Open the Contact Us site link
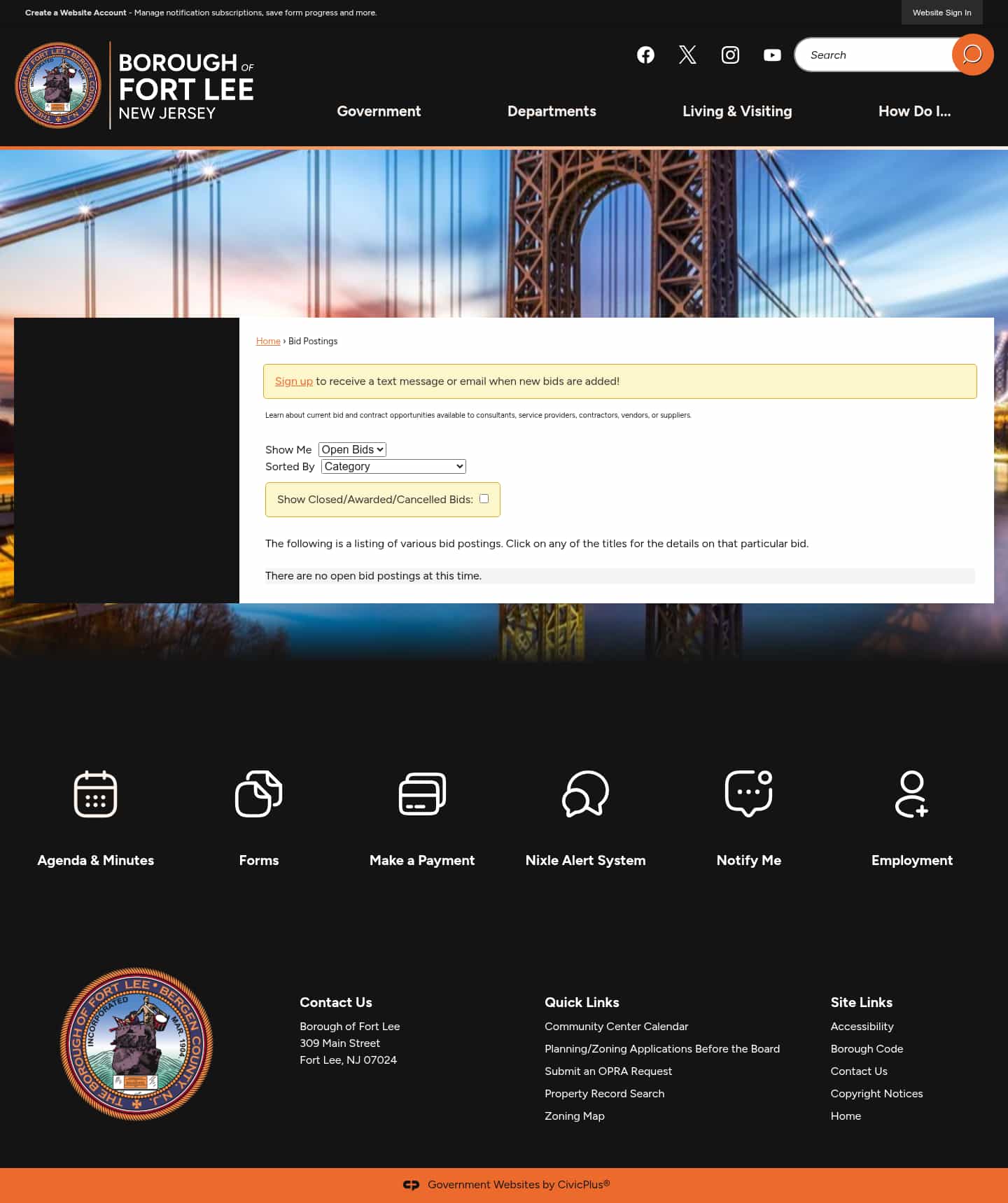This screenshot has width=1008, height=1203. [x=859, y=1071]
